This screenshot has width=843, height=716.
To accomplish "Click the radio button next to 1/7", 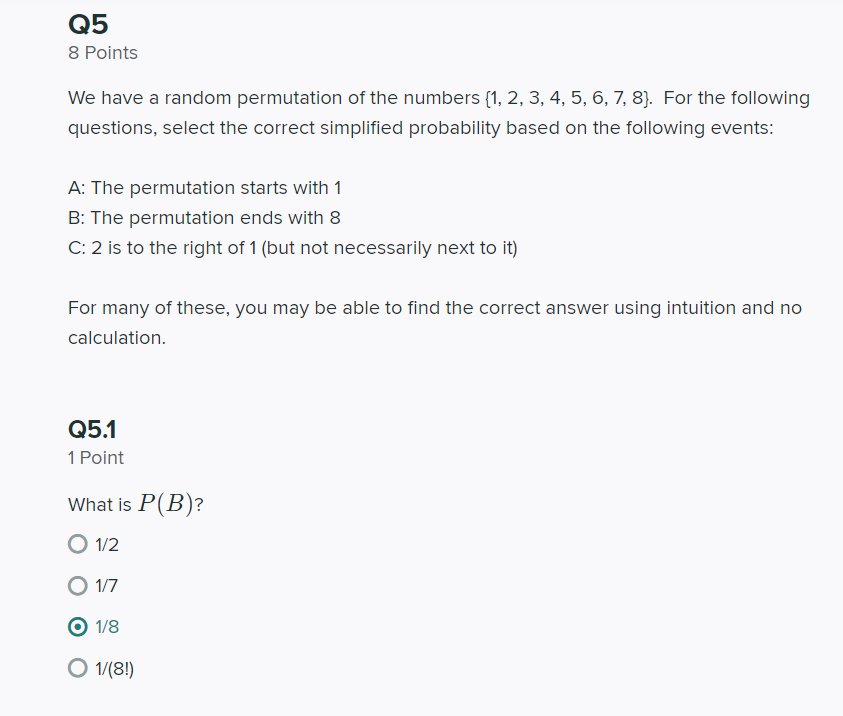I will pyautogui.click(x=77, y=585).
